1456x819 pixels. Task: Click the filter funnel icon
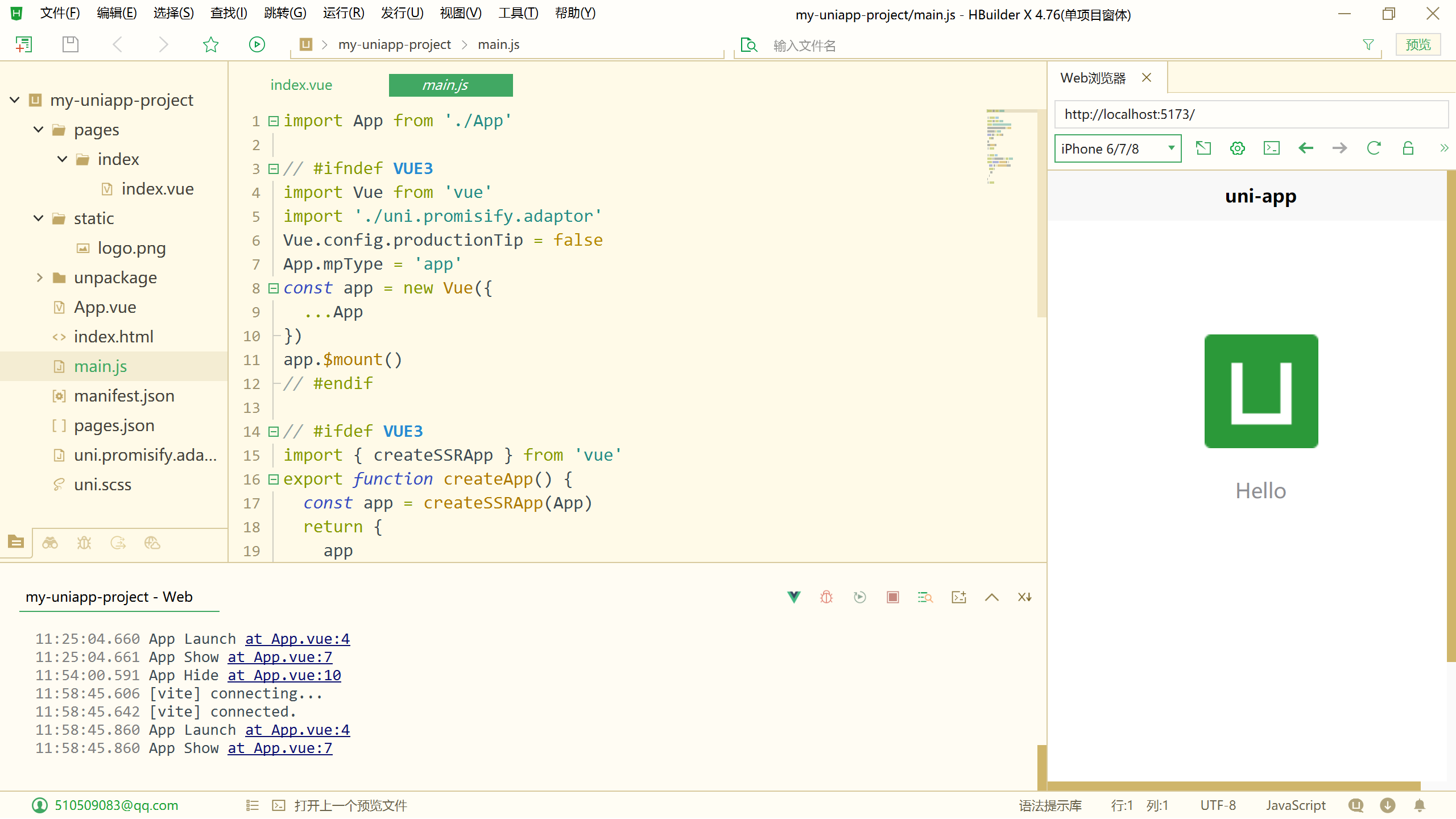click(x=1368, y=44)
